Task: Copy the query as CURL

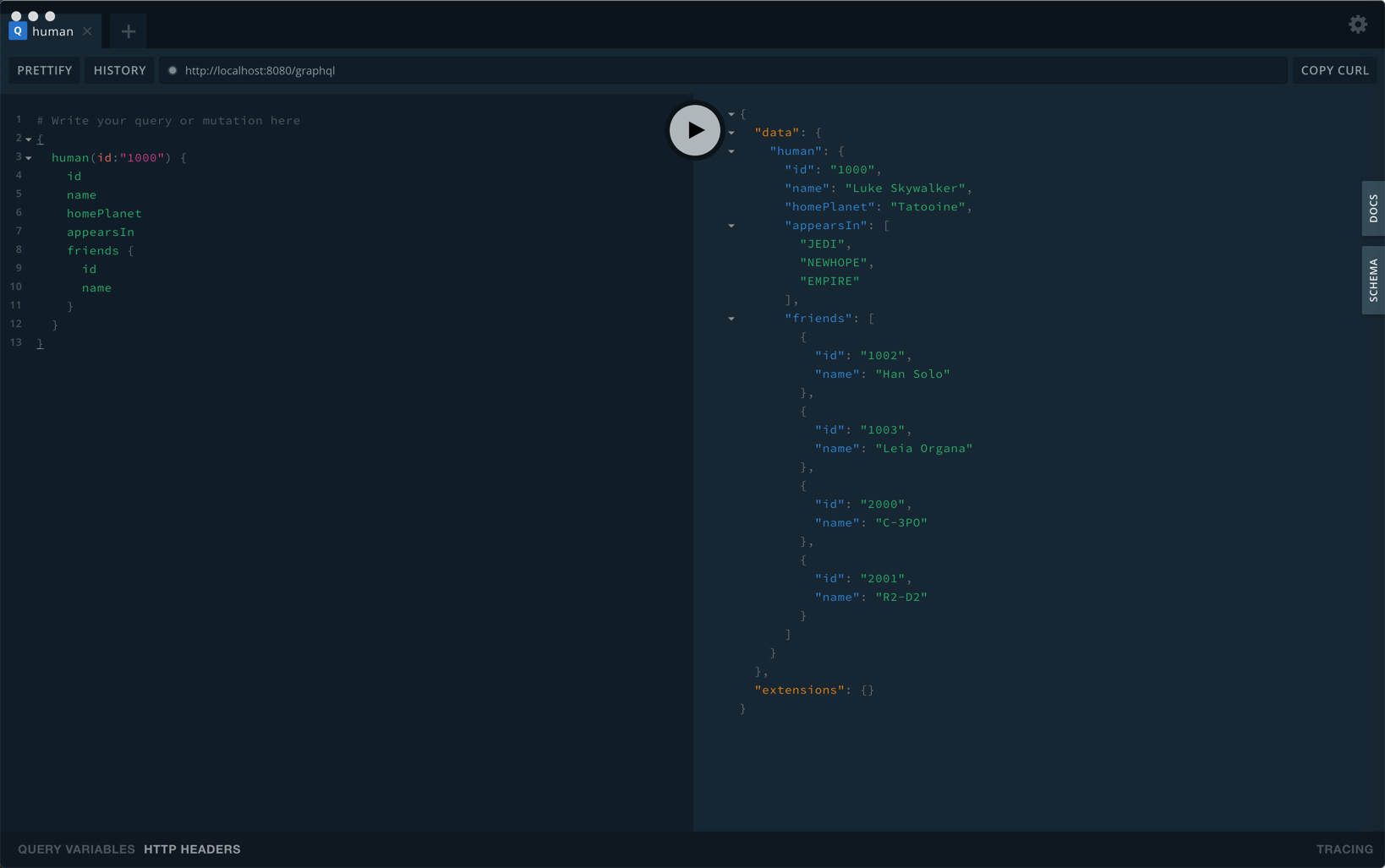Action: click(x=1334, y=70)
